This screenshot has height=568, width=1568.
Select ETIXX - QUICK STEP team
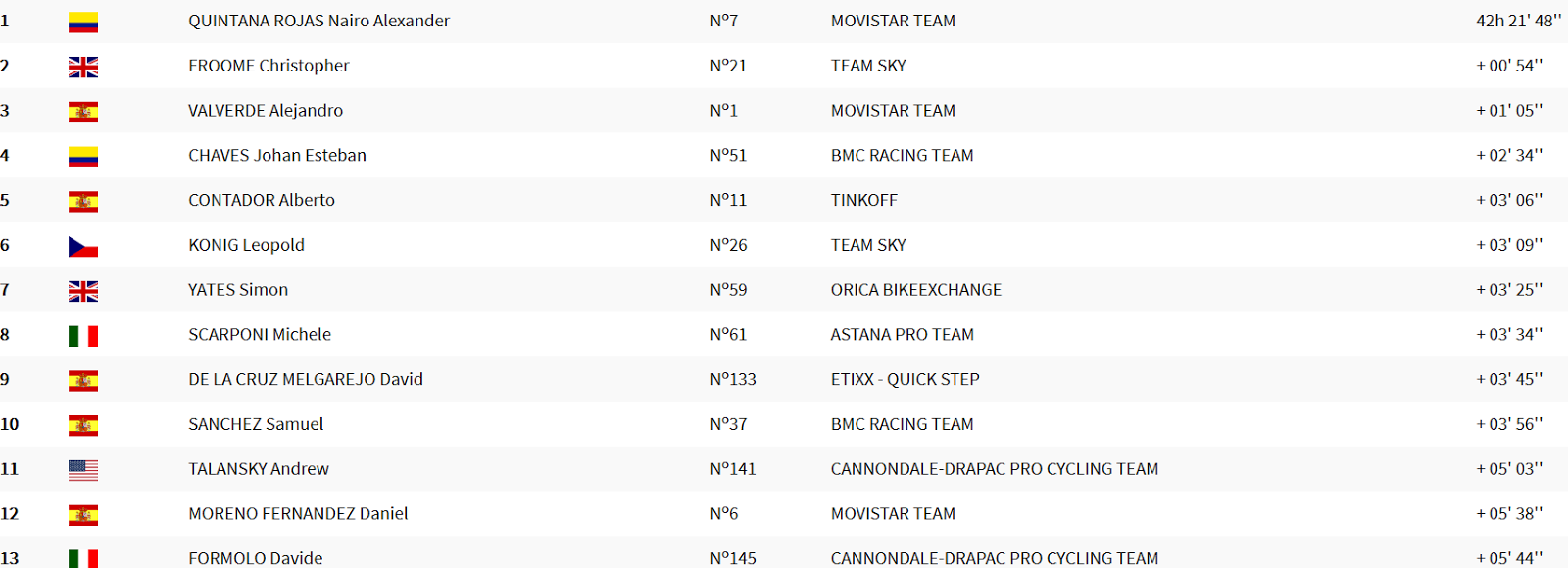point(906,379)
